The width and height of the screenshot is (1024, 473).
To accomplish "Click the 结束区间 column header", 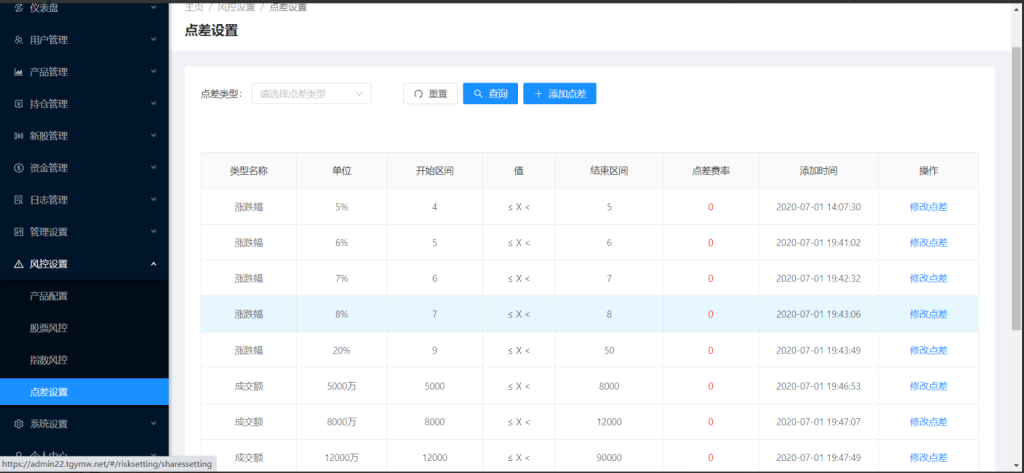I will click(x=609, y=171).
